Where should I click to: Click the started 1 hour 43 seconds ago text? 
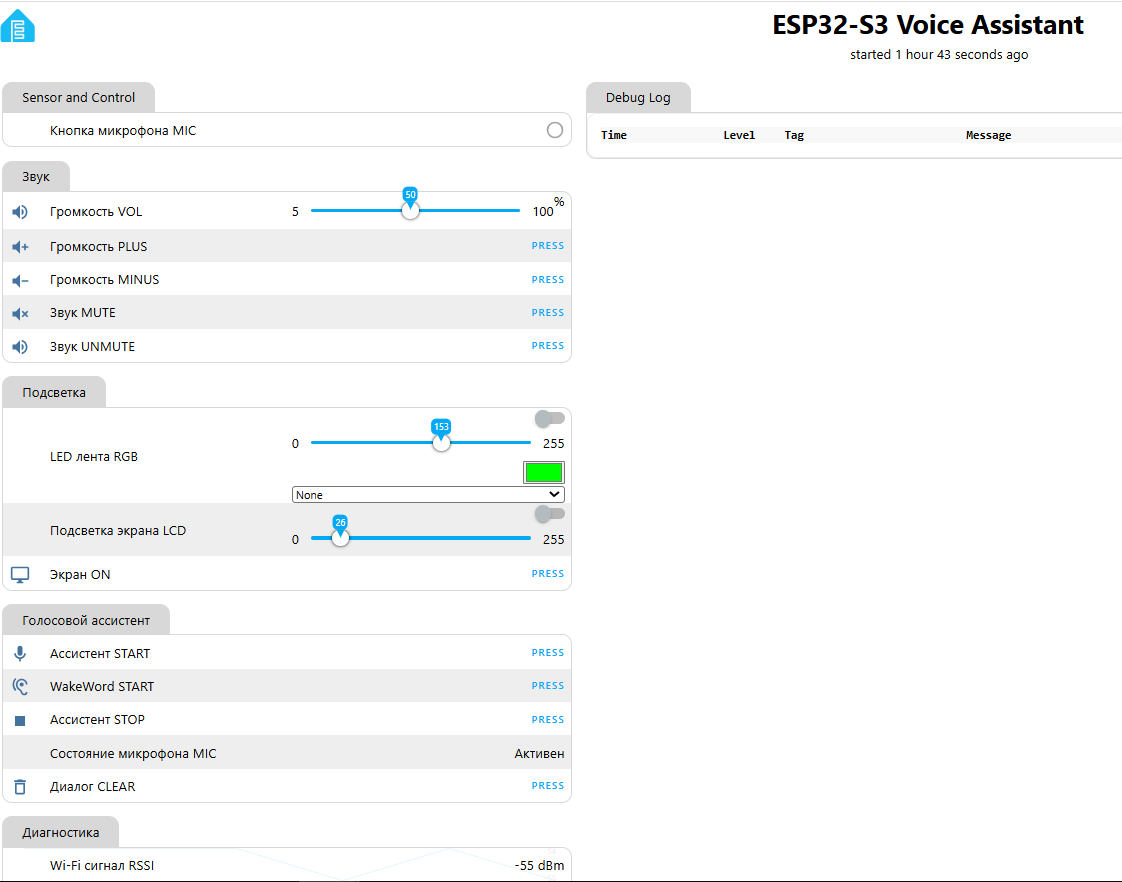pos(939,54)
